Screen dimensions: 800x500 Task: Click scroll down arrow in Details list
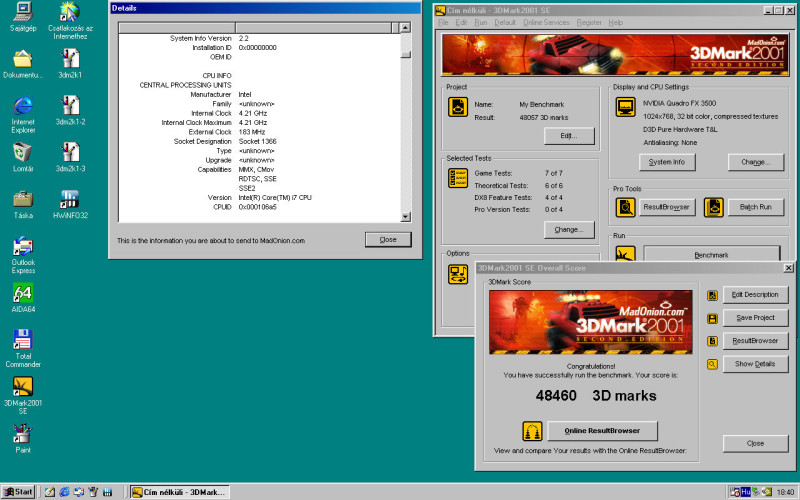click(406, 217)
